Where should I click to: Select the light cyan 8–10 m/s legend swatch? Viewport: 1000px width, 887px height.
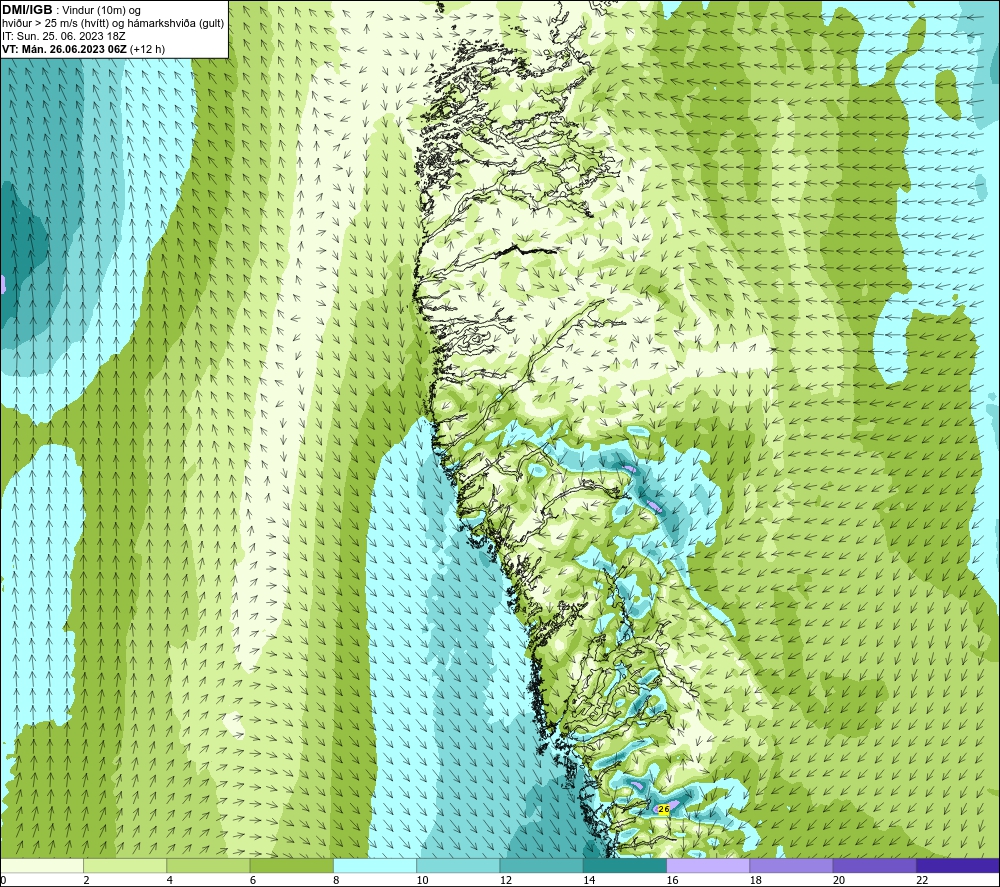375,865
